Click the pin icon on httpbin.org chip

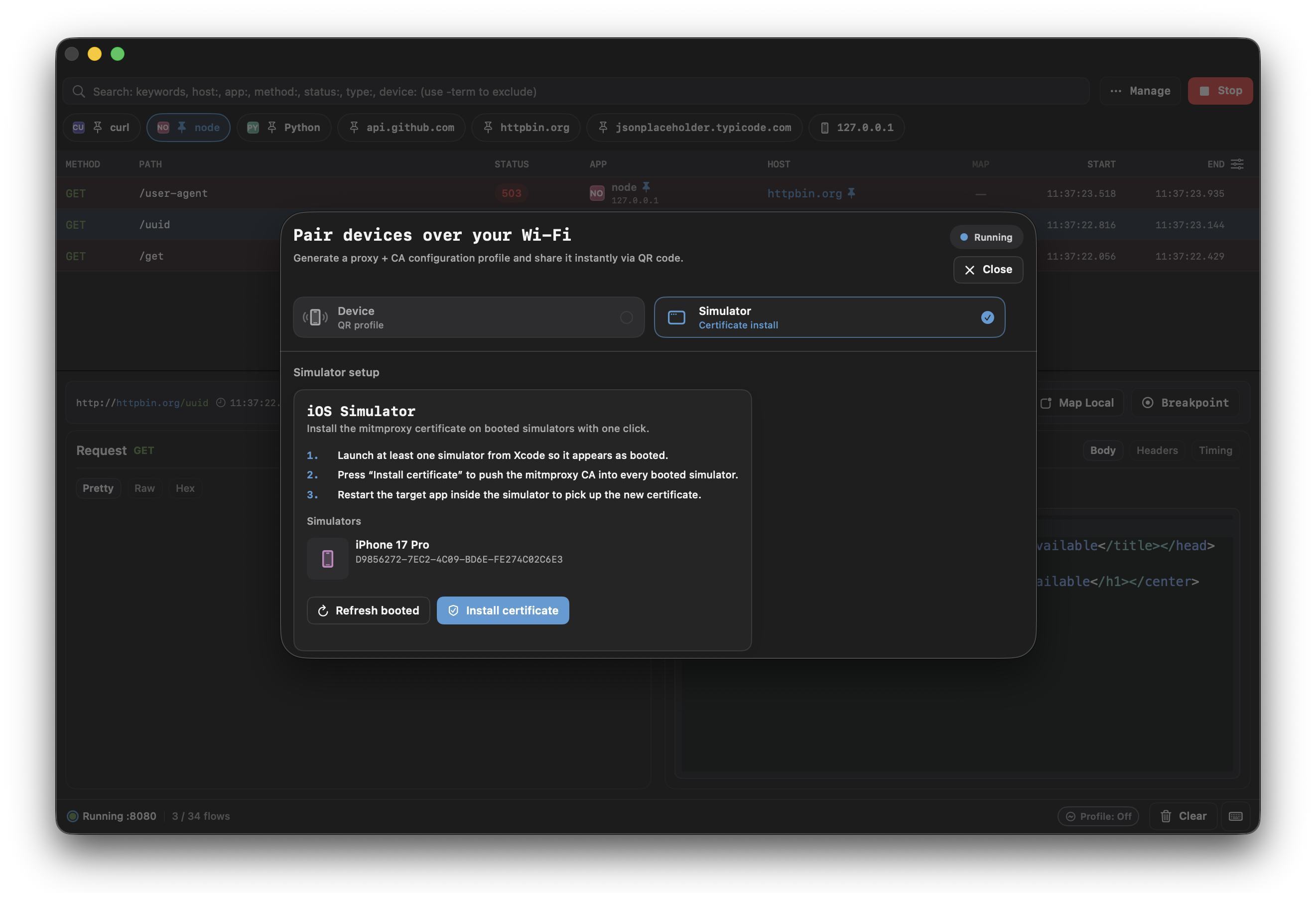pyautogui.click(x=488, y=128)
